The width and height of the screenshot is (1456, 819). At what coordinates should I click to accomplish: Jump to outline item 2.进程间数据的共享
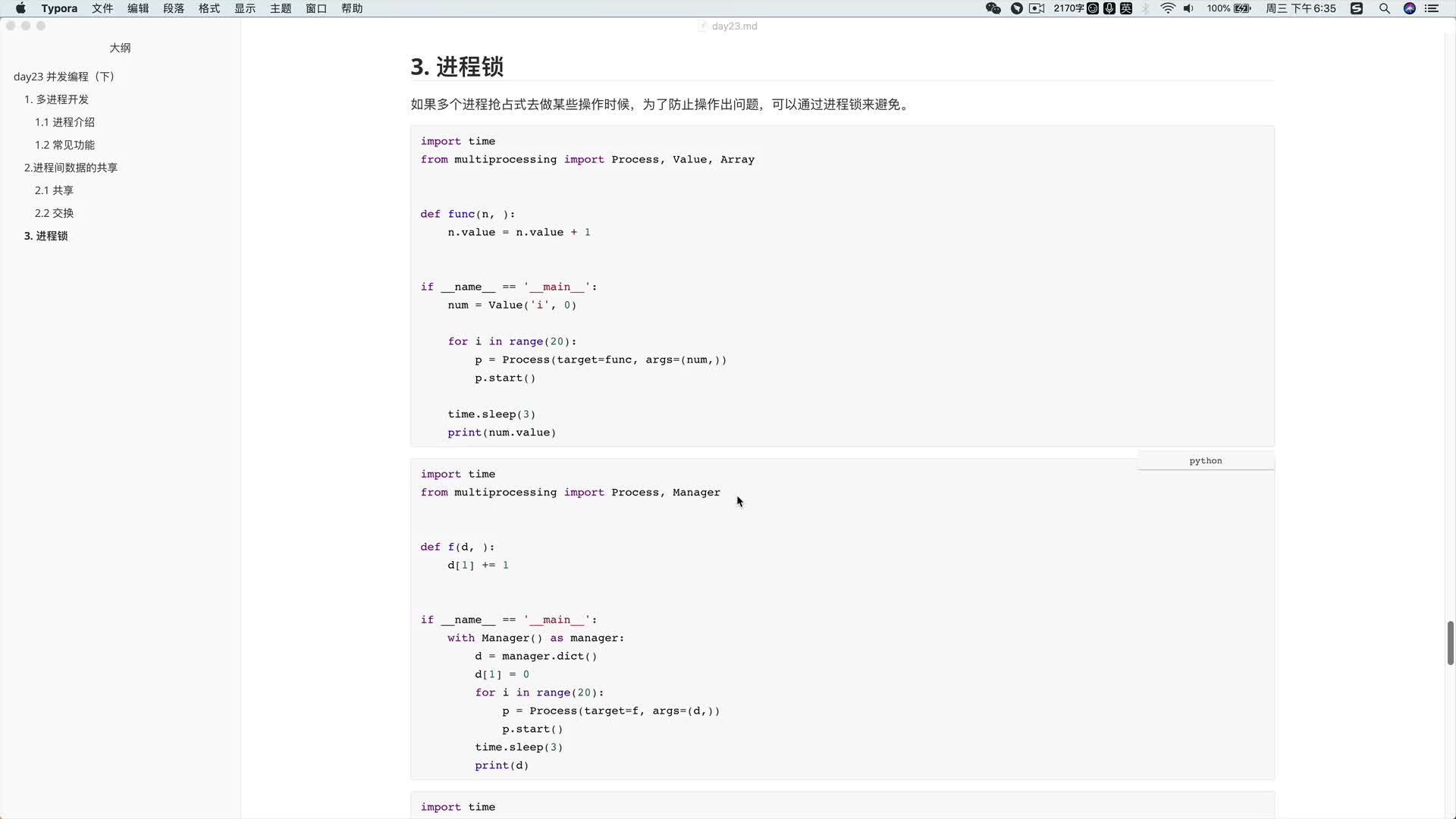click(x=71, y=168)
